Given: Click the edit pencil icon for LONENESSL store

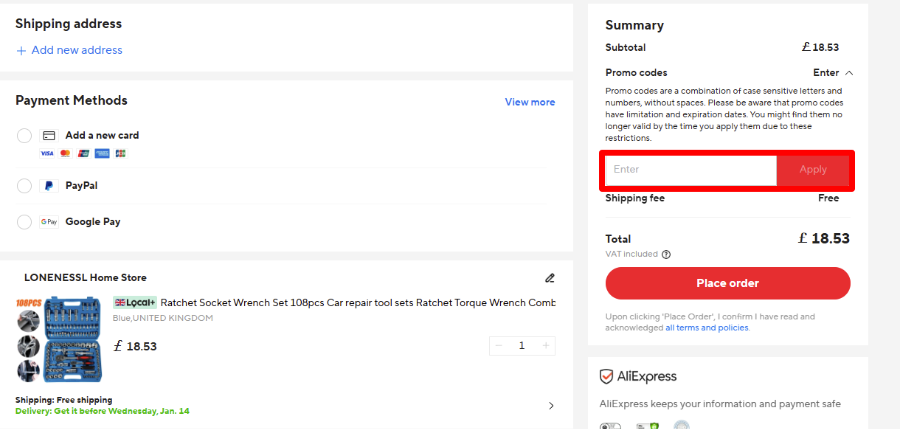Looking at the screenshot, I should tap(549, 278).
